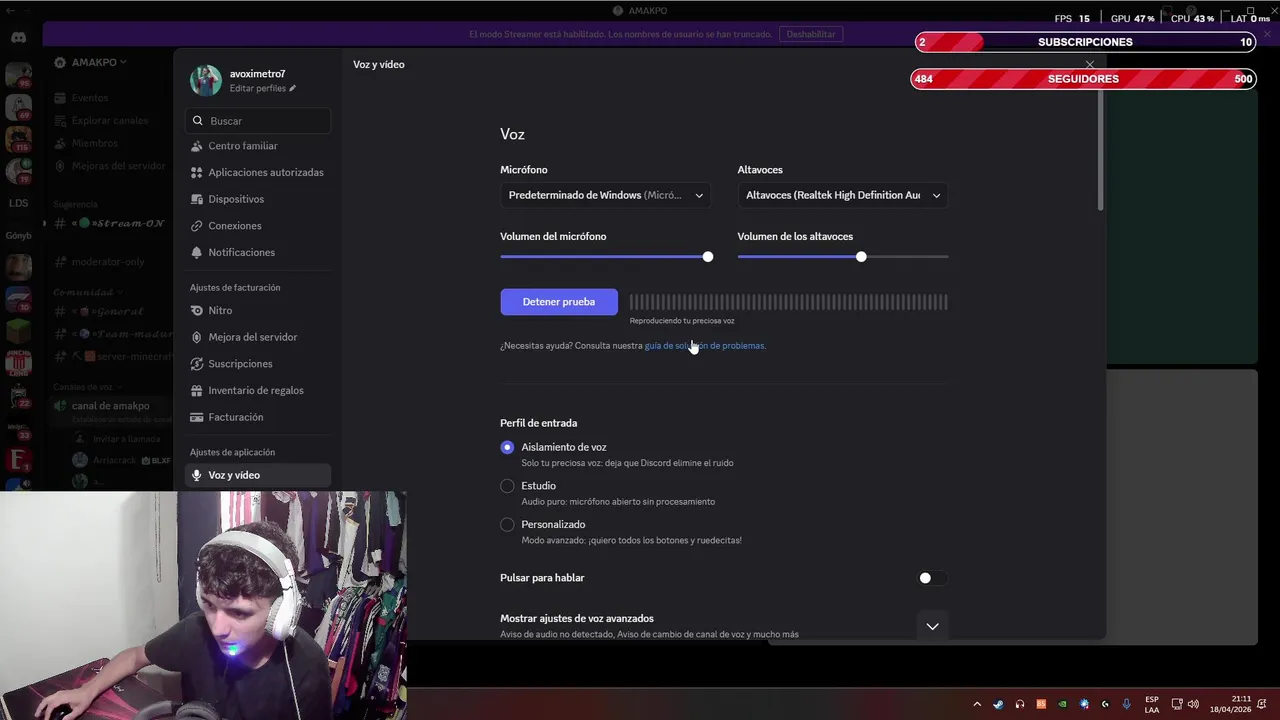Open the Micrófono device dropdown
The image size is (1280, 720).
point(606,195)
